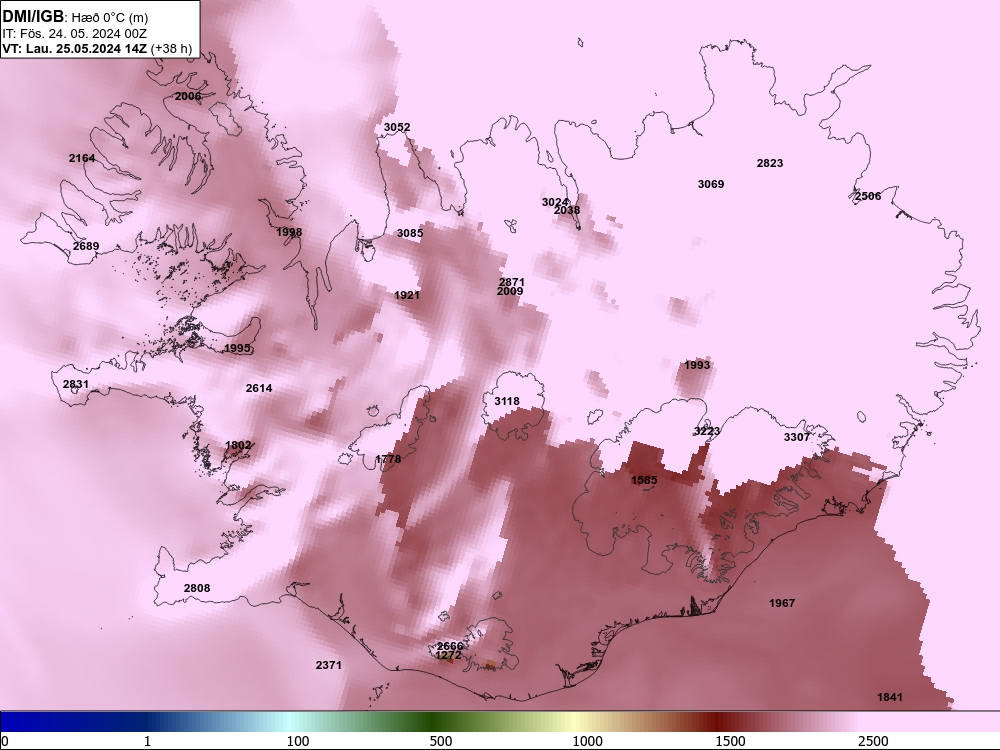Screen dimensions: 1000x750
Task: Click the map value 2666
Action: (x=450, y=647)
